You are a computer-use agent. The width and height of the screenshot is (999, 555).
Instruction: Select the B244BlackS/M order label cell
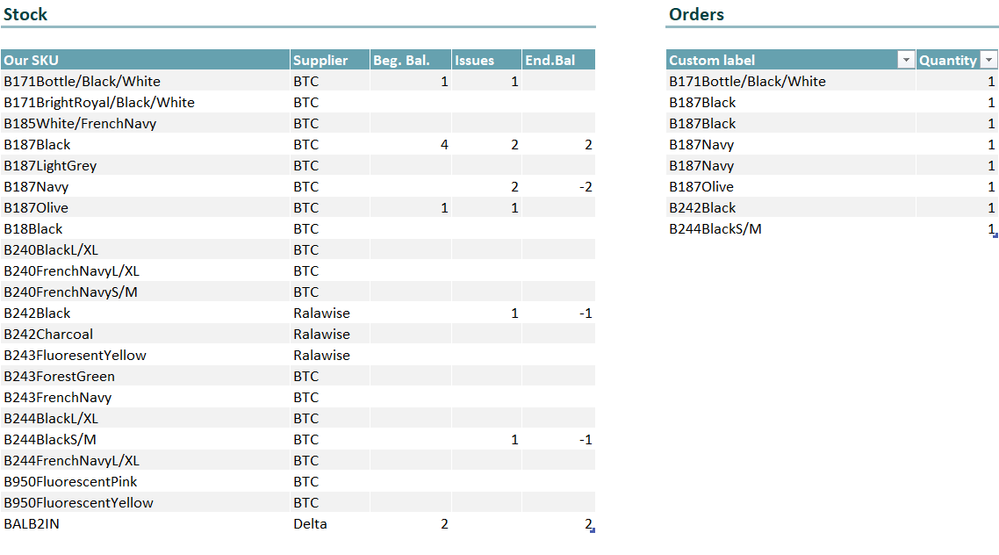791,229
